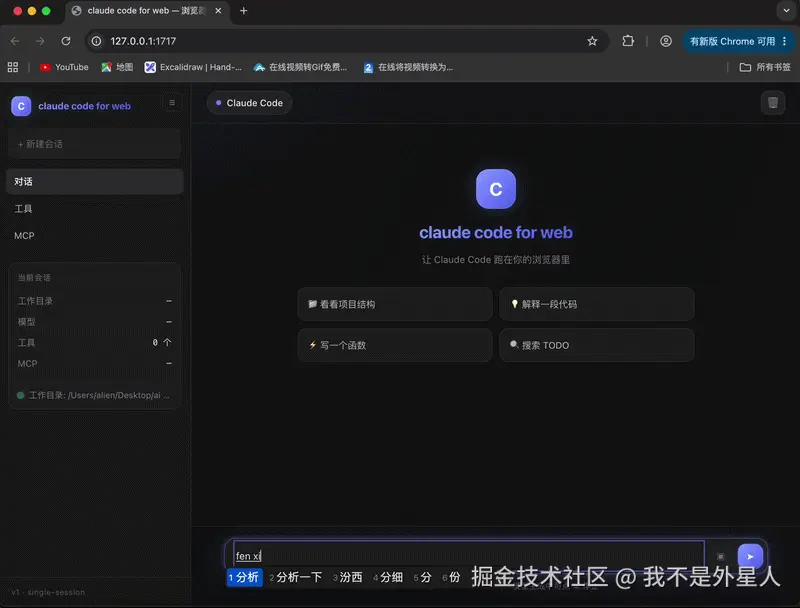800x608 pixels.
Task: Click the 工具 count row in session panel
Action: coord(94,343)
